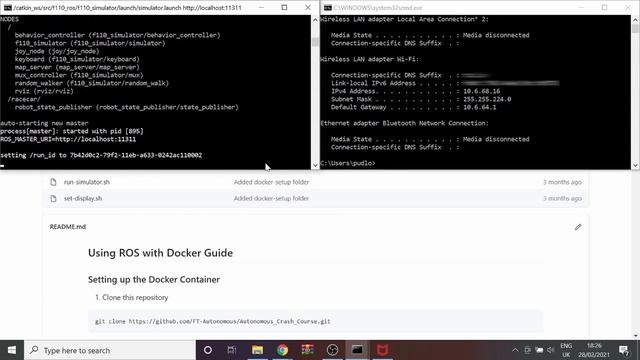The image size is (640, 360).
Task: Click the battery icon in the system tray
Action: tap(539, 350)
